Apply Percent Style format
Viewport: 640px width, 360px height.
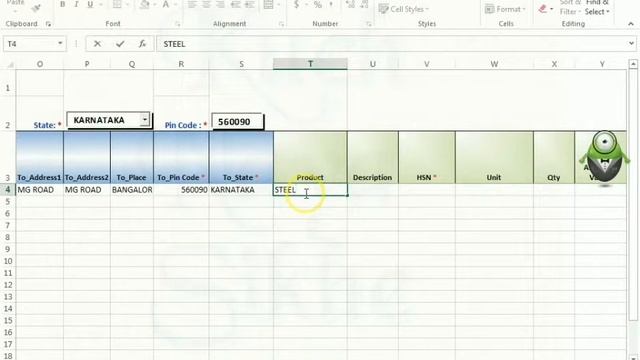[318, 4]
